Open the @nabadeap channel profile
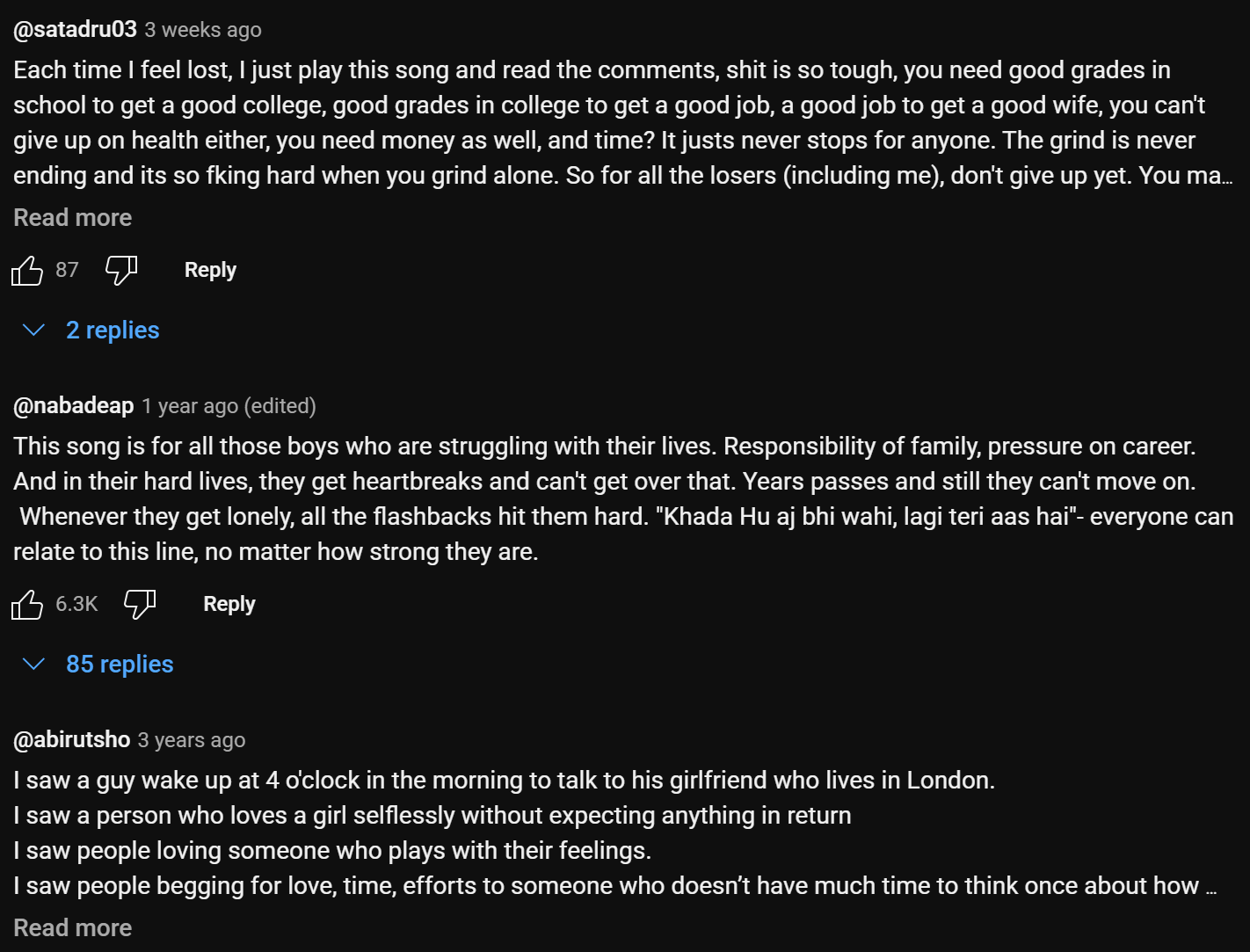This screenshot has height=952, width=1250. [x=74, y=405]
